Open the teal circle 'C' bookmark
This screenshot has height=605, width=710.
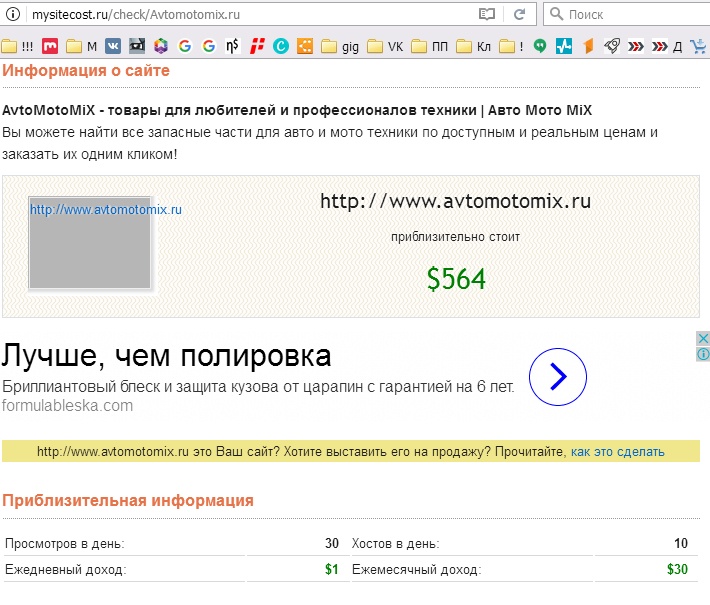(281, 46)
